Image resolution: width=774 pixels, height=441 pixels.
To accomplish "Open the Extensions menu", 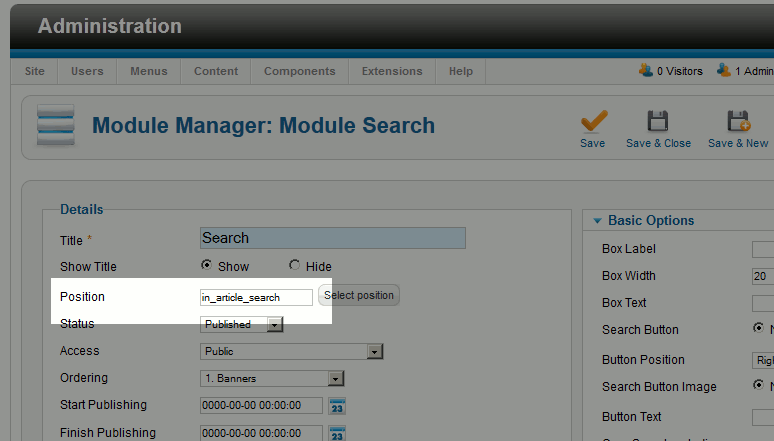I will [392, 71].
